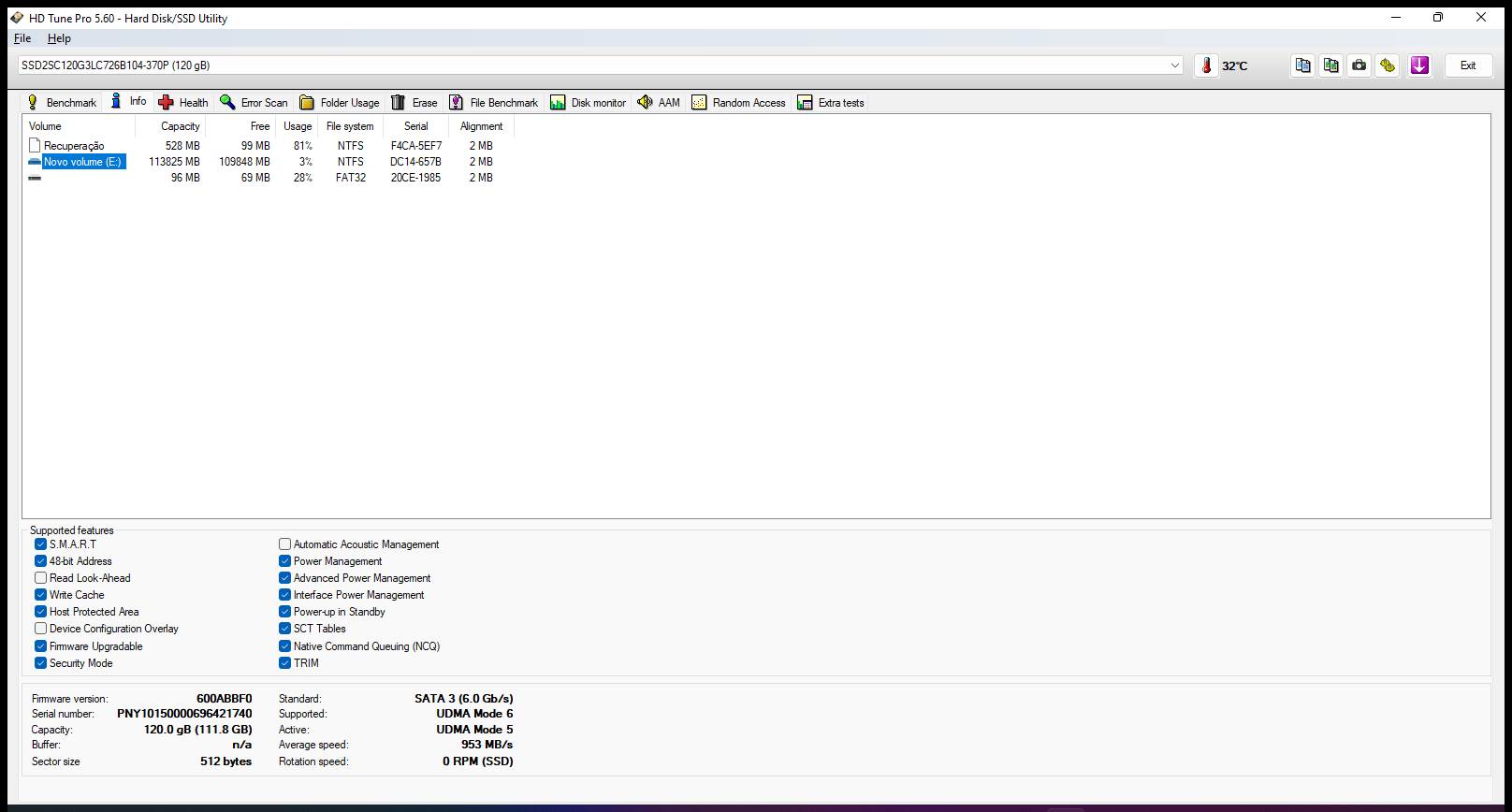Image resolution: width=1512 pixels, height=812 pixels.
Task: Copy screenshot to clipboard icon
Action: pyautogui.click(x=1331, y=65)
